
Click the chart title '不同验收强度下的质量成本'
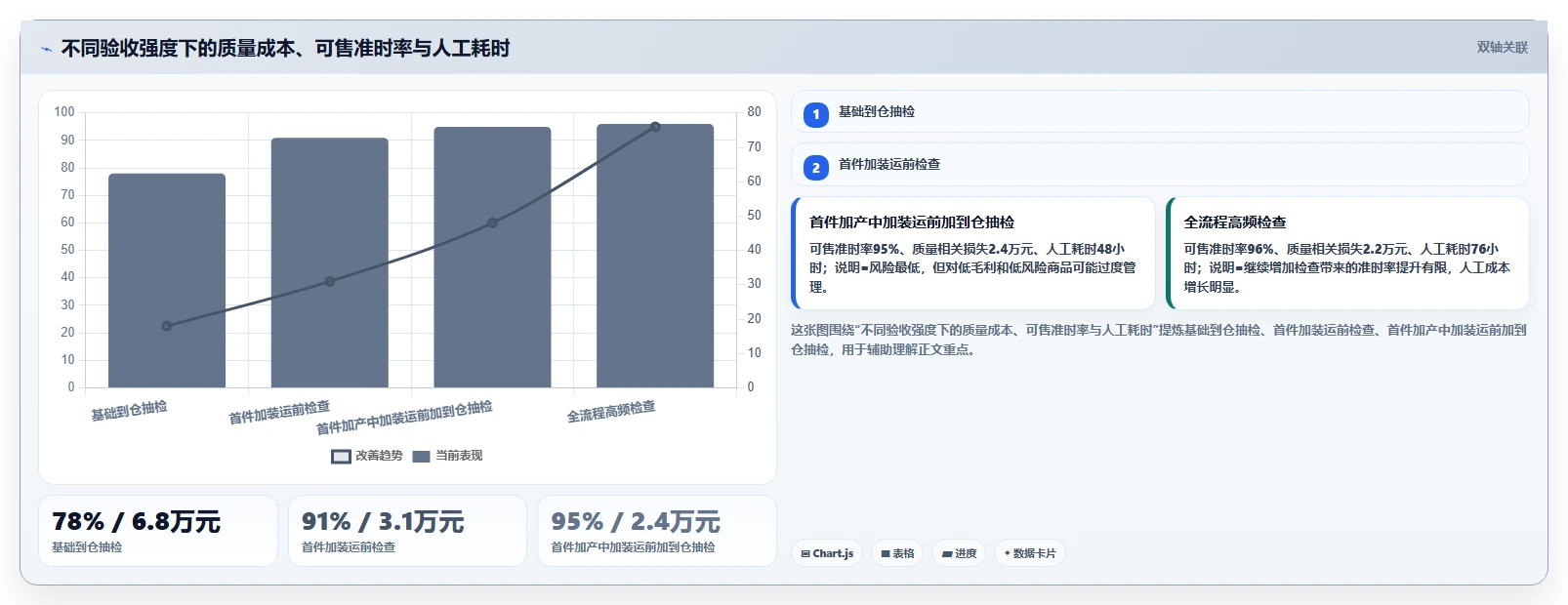[x=178, y=49]
